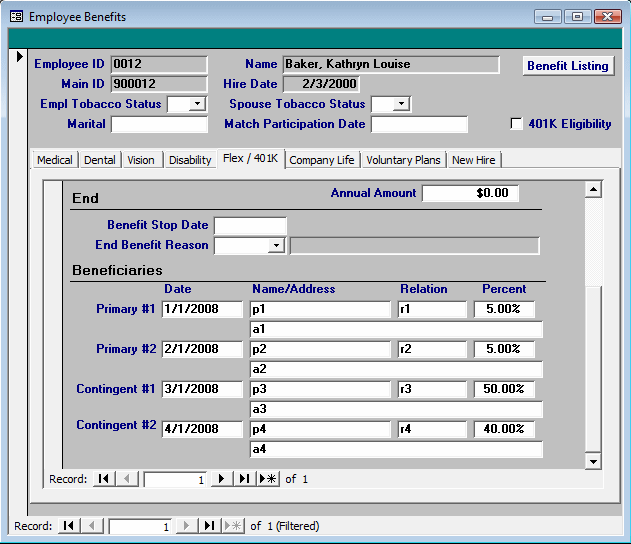
Task: Click relation field r3
Action: point(432,389)
